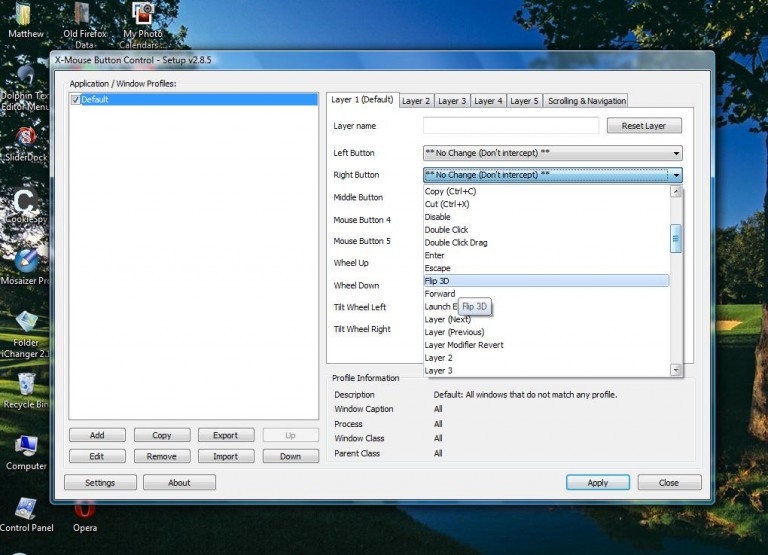
Task: Click the Close button at bottom right
Action: (x=669, y=483)
